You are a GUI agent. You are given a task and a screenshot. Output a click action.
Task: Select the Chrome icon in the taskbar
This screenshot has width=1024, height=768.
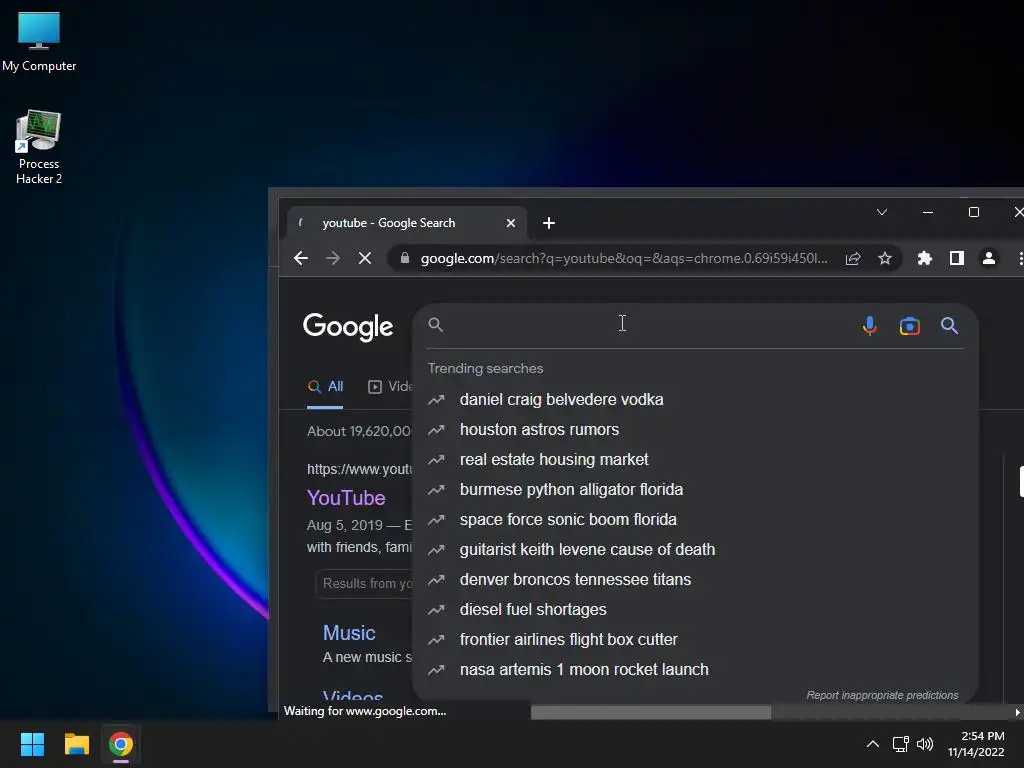(x=121, y=744)
